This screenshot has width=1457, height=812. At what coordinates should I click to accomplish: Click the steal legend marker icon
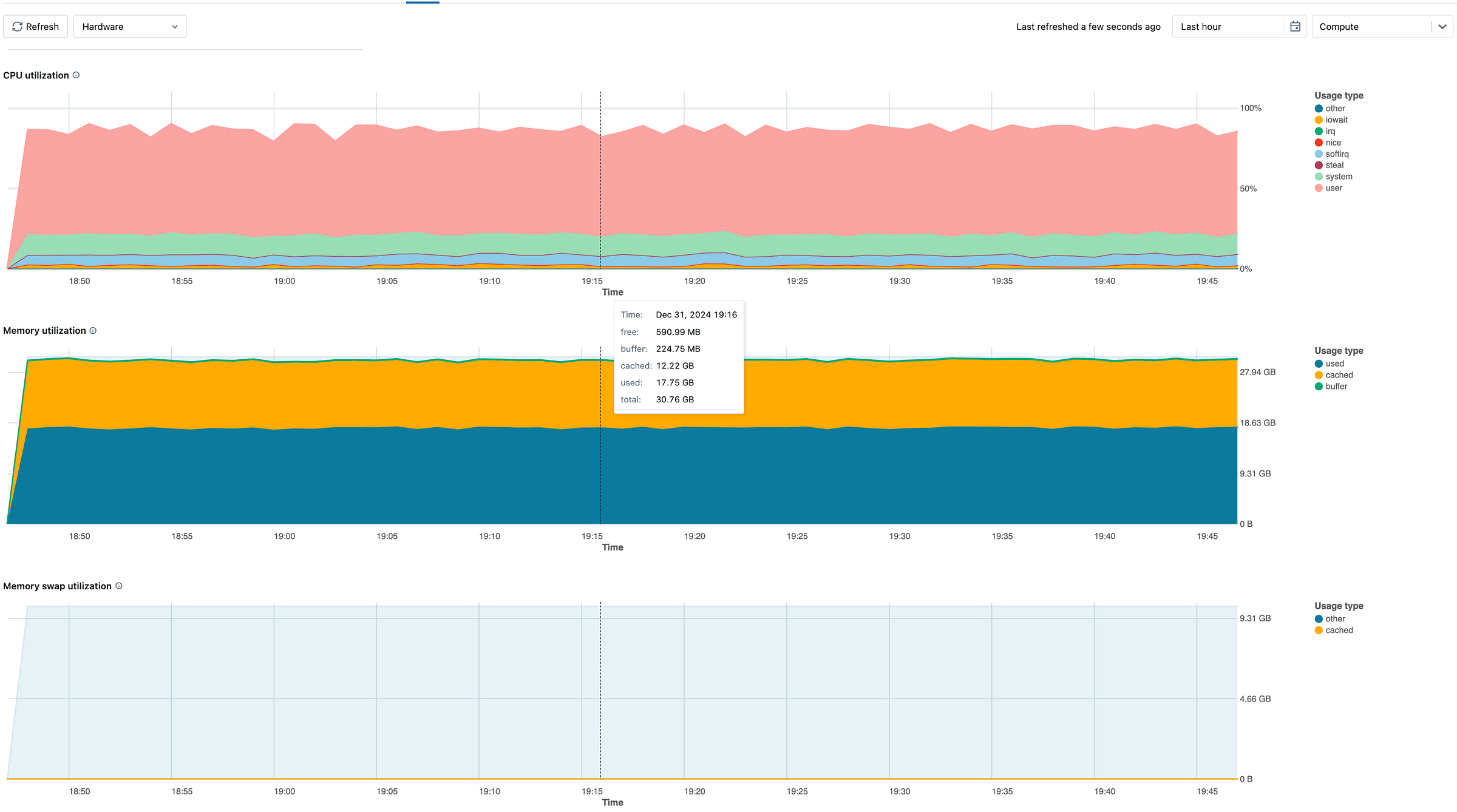tap(1319, 165)
